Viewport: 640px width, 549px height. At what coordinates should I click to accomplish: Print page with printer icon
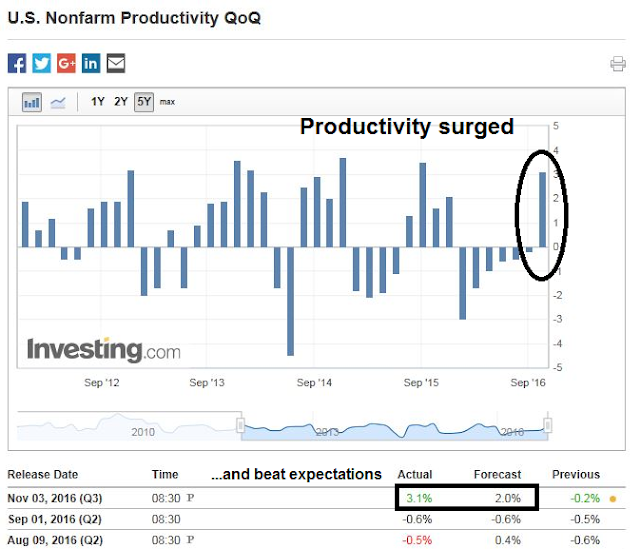[x=618, y=64]
